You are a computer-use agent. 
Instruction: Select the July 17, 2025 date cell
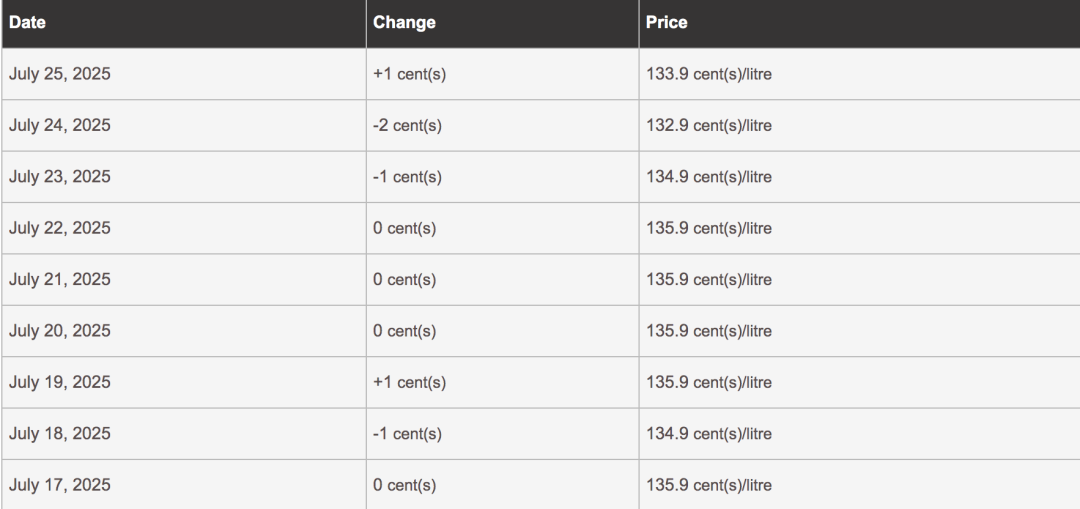(x=184, y=485)
